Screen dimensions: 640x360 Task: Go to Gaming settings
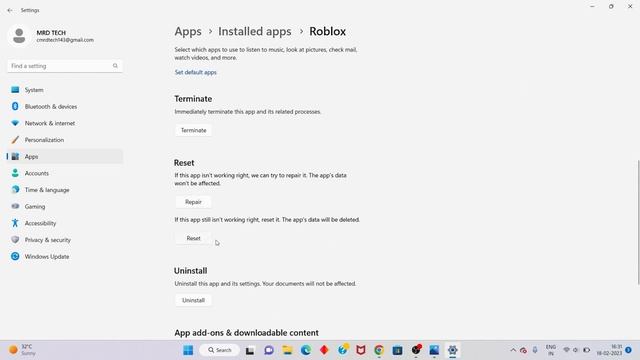[65, 207]
